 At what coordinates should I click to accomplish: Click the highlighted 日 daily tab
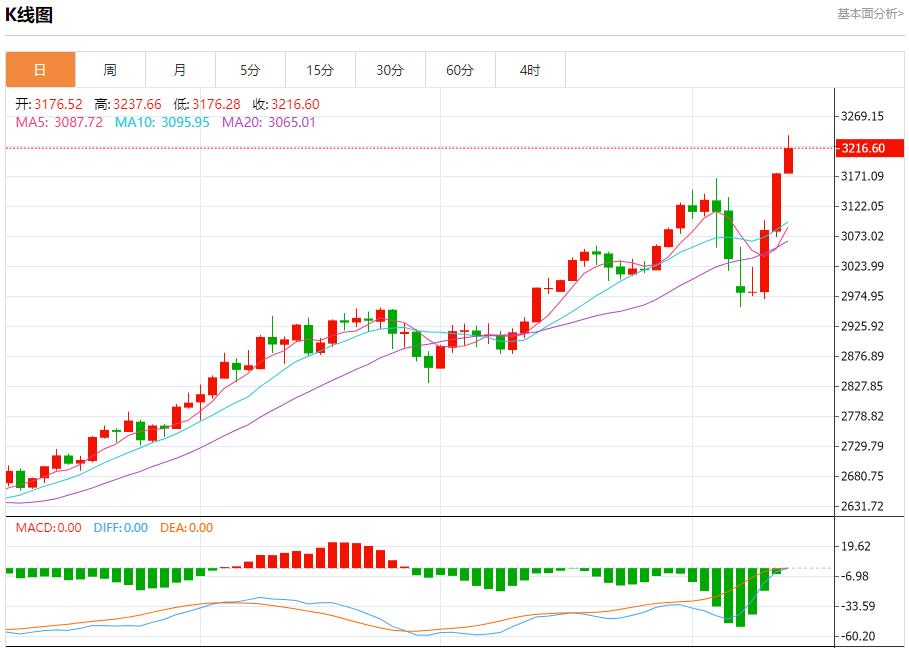pos(40,70)
